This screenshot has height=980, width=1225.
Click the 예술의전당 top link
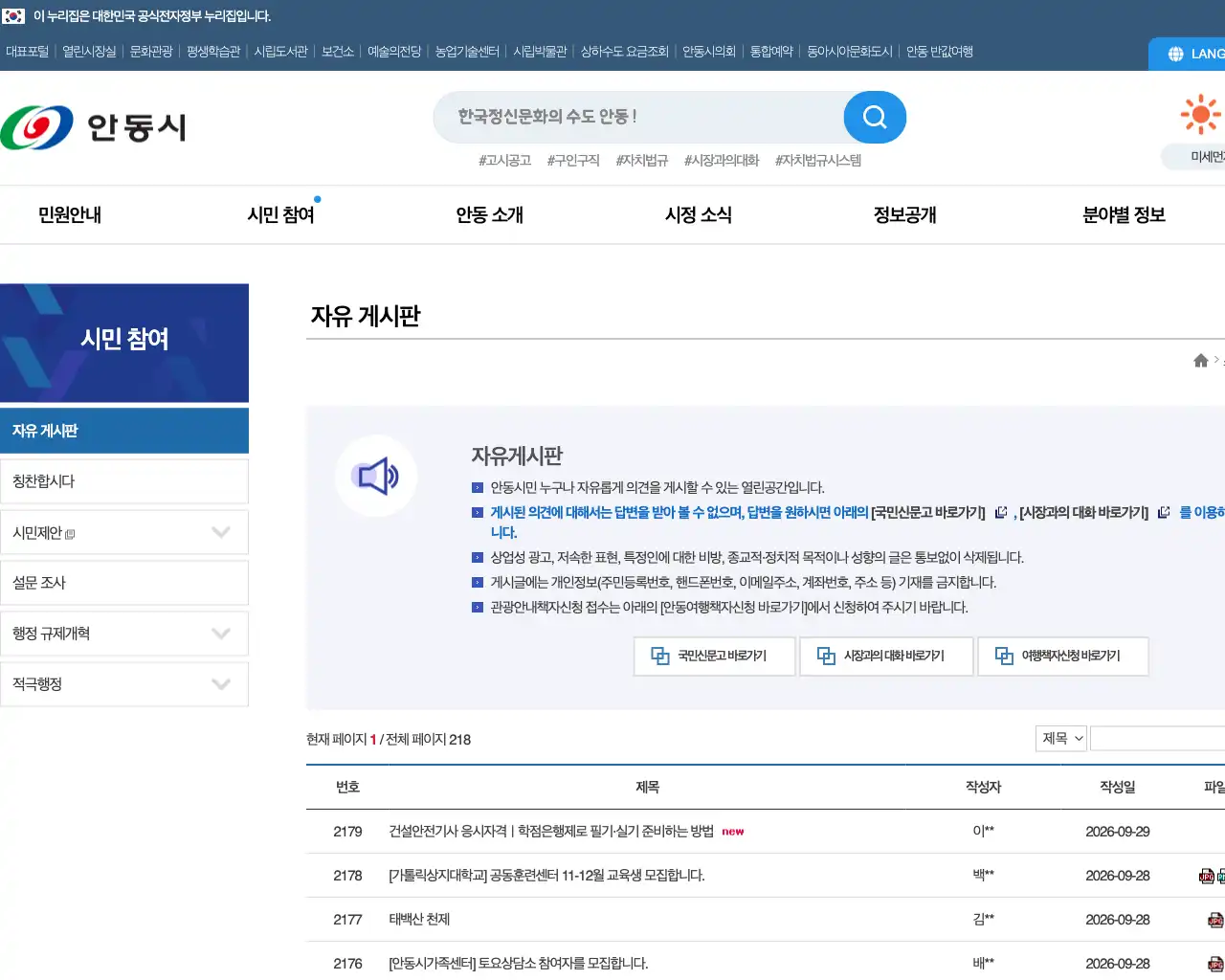tap(394, 52)
